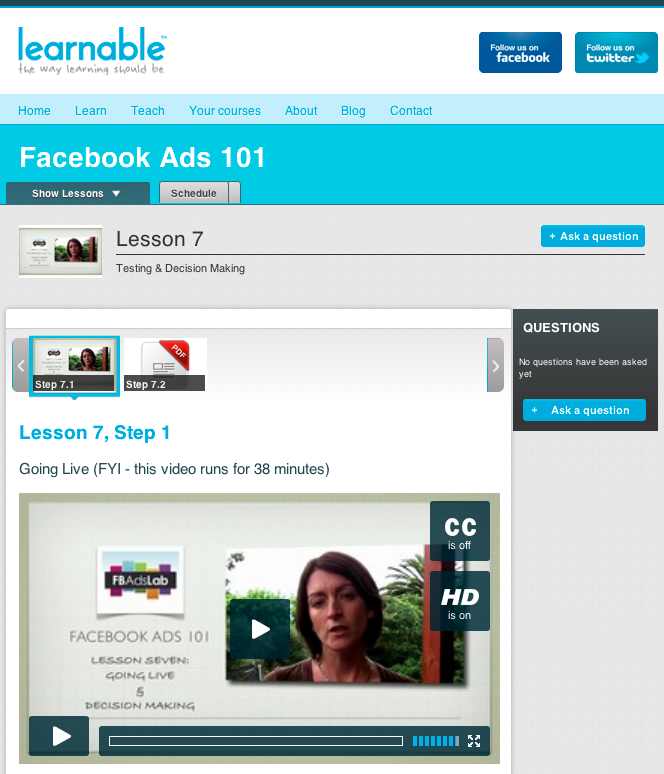Viewport: 664px width, 774px height.
Task: Click the Lesson 7, Step 1 heading
Action: click(x=95, y=432)
